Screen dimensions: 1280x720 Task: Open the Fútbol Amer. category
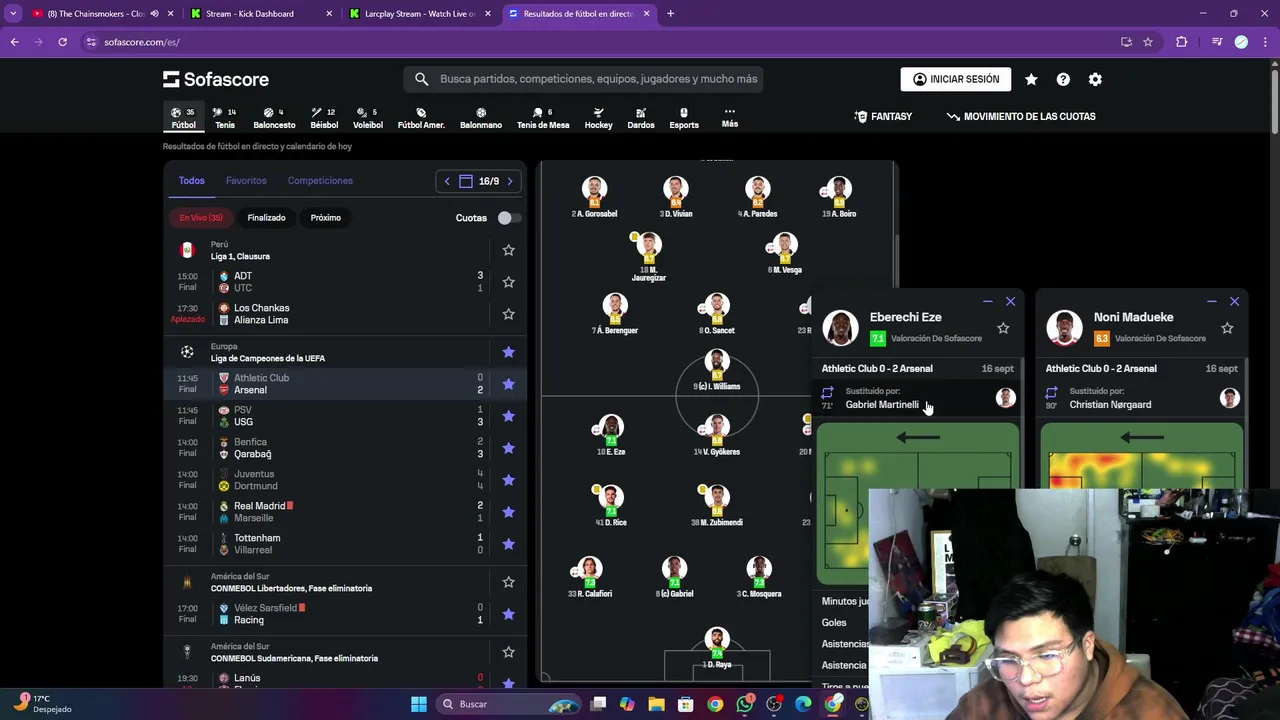point(421,118)
